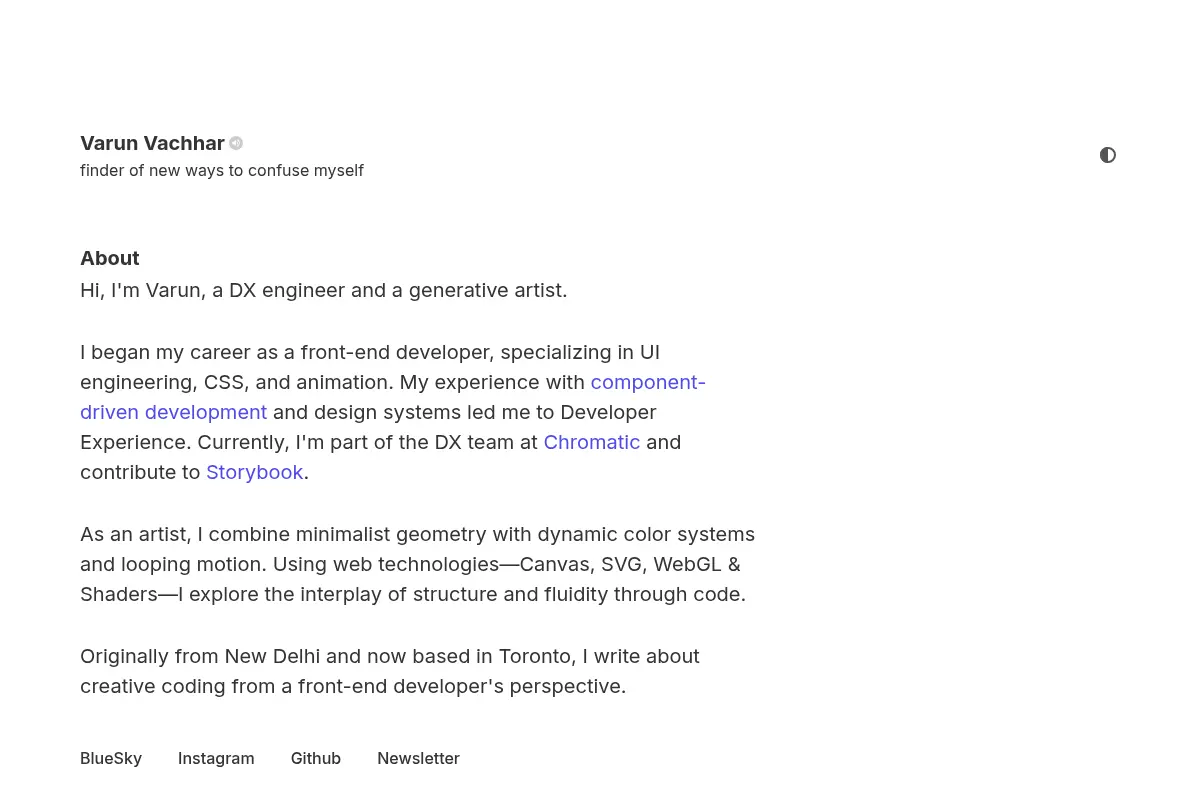Click the About section heading
This screenshot has width=1200, height=800.
(x=110, y=258)
